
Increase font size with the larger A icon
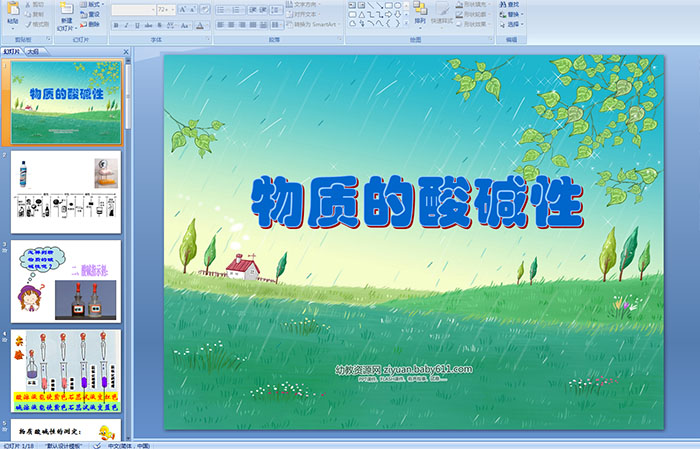(183, 9)
